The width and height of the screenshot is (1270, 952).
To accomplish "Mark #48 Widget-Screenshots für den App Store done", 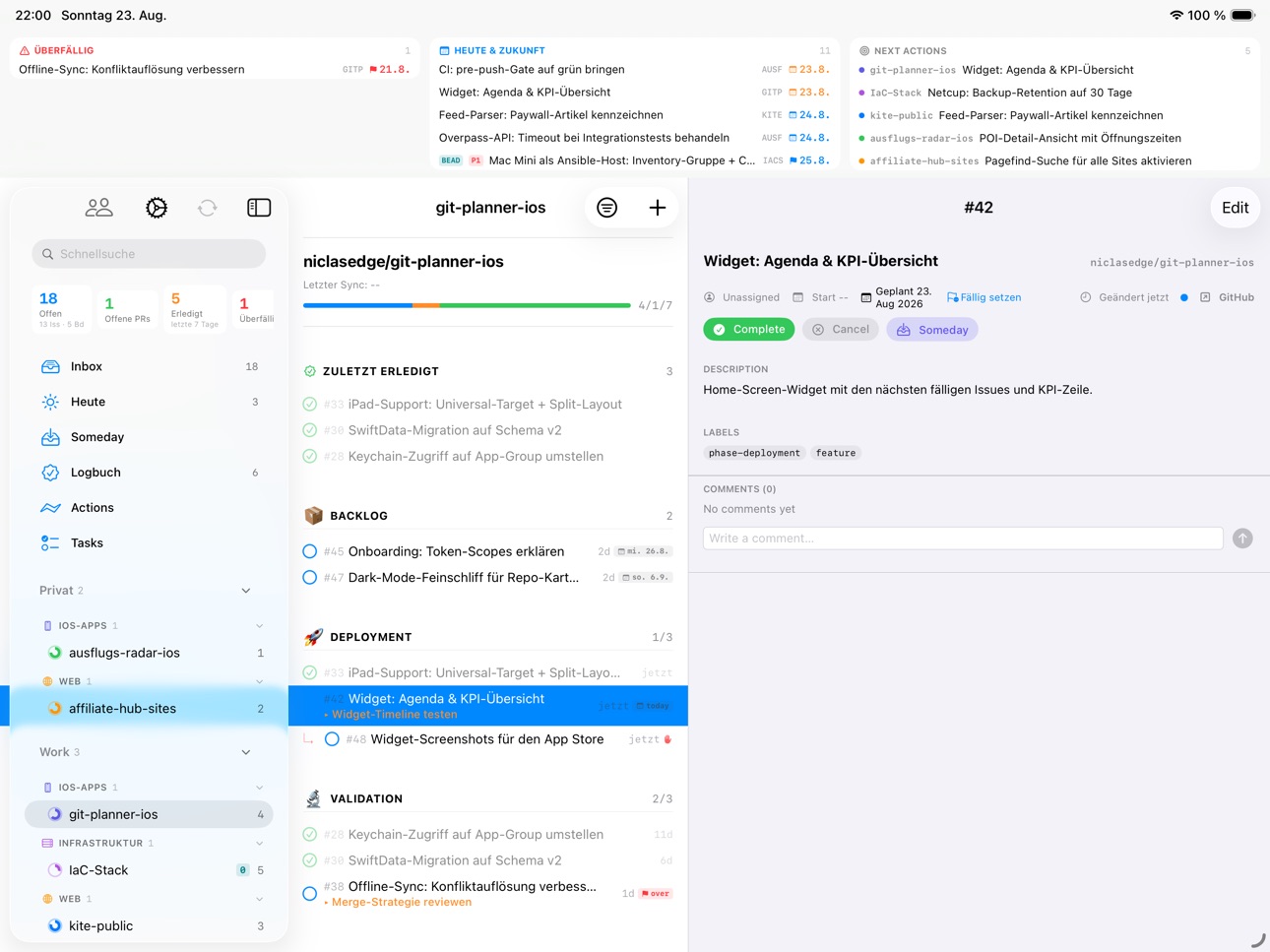I will (332, 739).
